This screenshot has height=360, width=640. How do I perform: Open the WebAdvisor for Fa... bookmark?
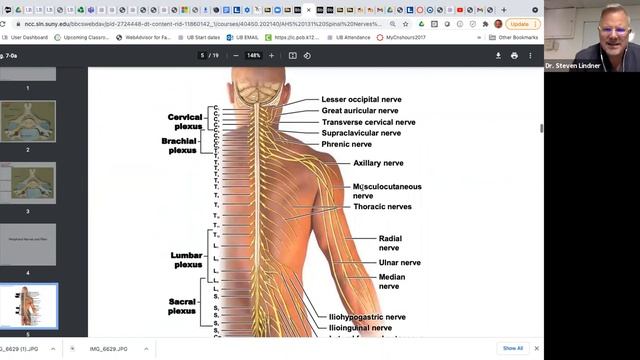[143, 37]
